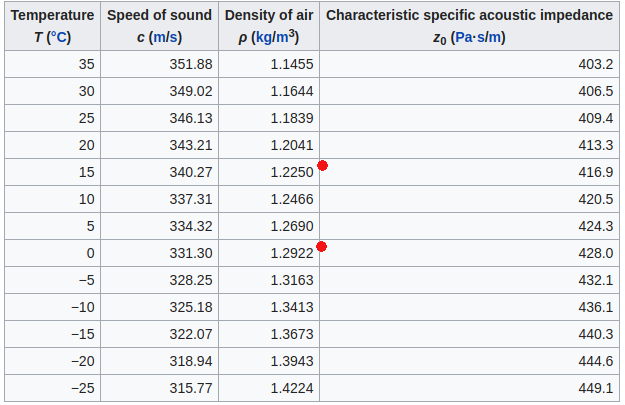
Task: Select the Speed of sound header
Action: click(160, 16)
